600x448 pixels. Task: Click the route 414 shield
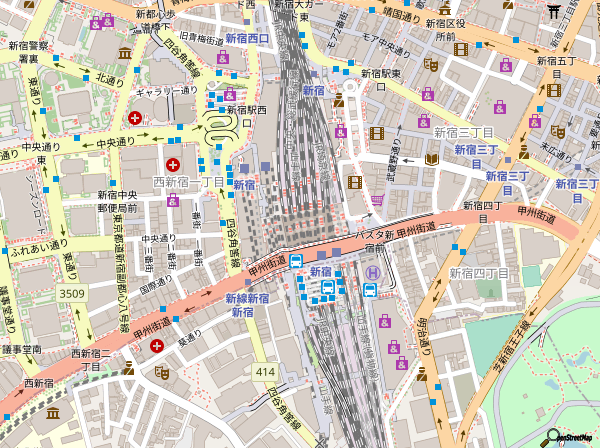point(264,371)
